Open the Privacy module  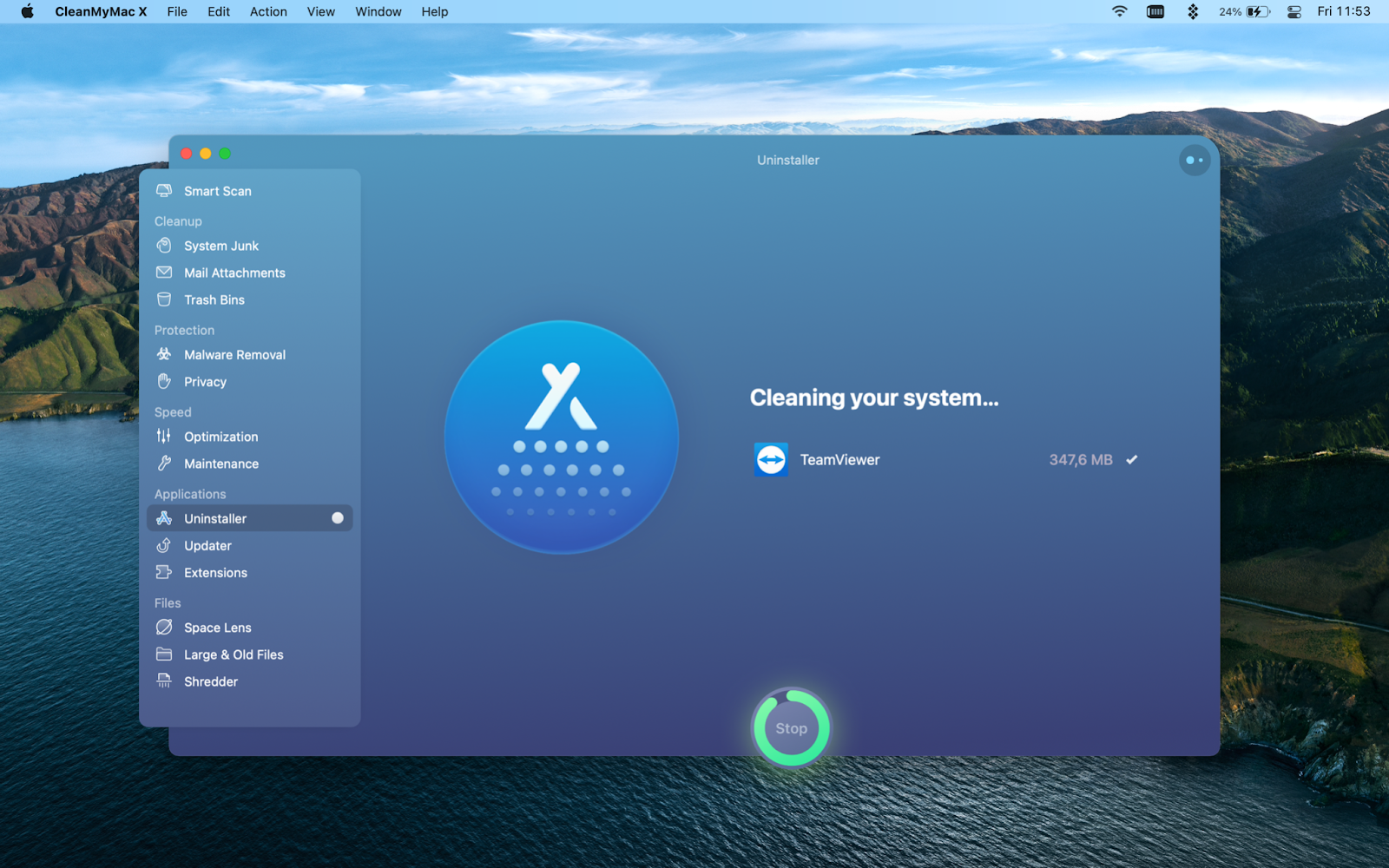click(x=250, y=381)
